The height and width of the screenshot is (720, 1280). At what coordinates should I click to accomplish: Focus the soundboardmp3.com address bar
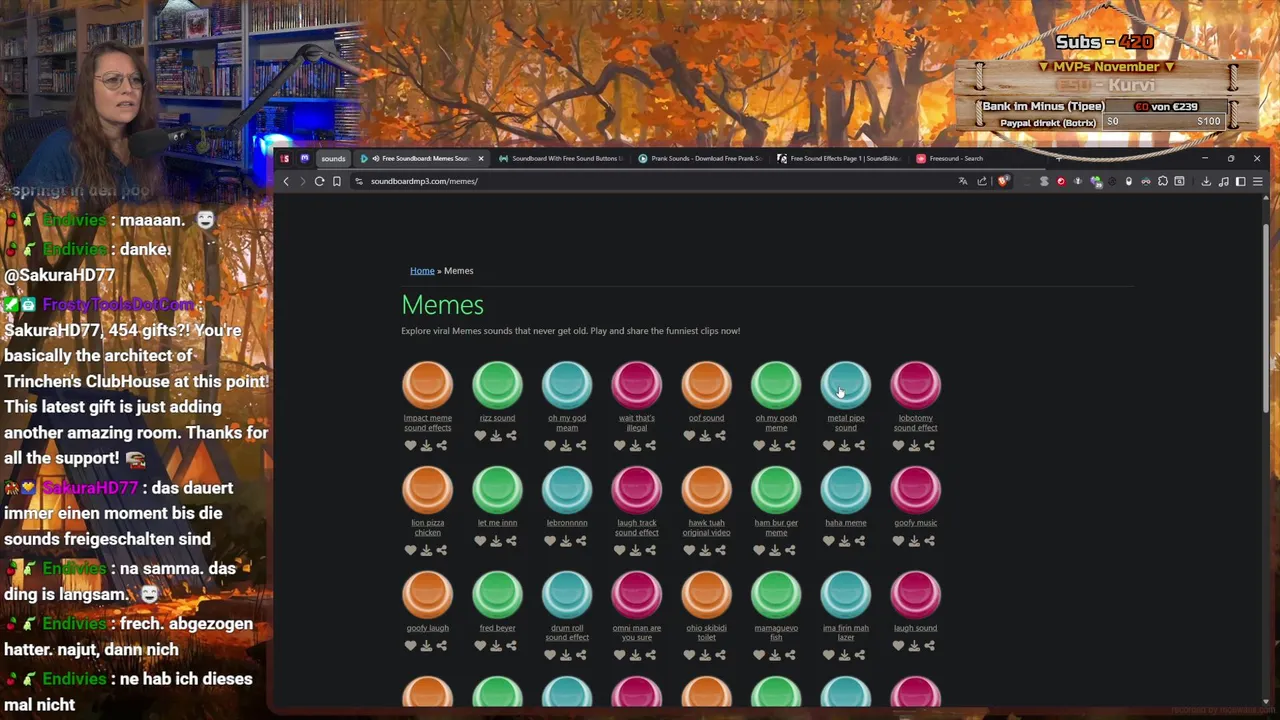pos(650,181)
